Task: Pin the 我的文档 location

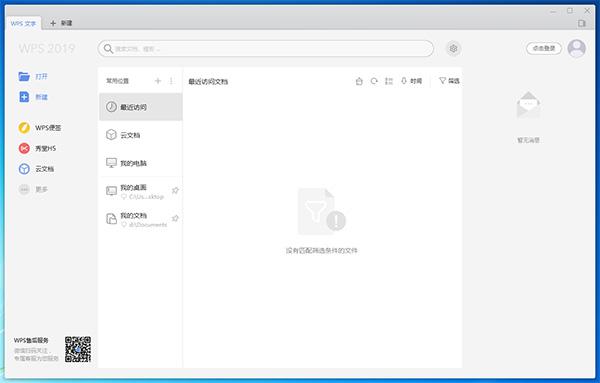Action: click(175, 218)
